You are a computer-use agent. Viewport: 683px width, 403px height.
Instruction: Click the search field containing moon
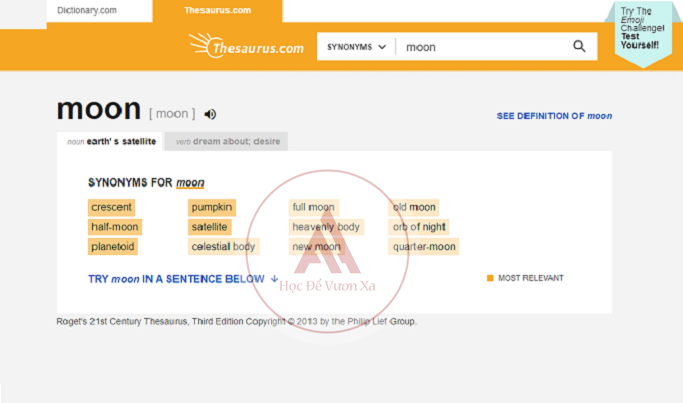(480, 47)
